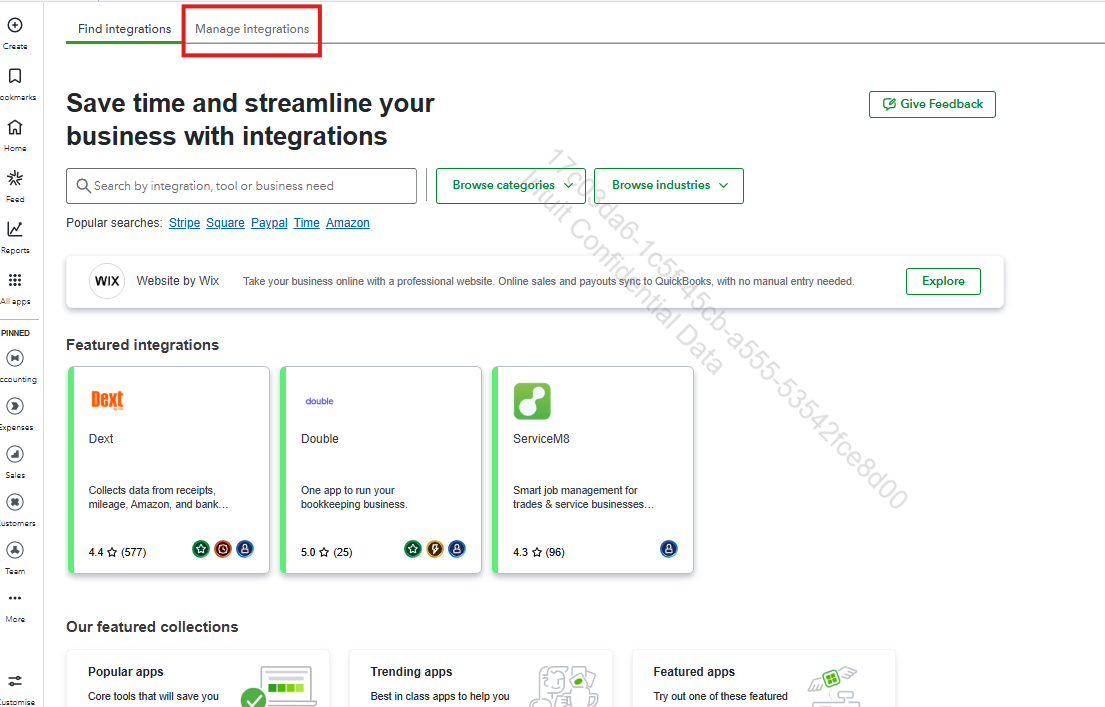This screenshot has width=1105, height=707.
Task: Click the Wix logo icon
Action: pyautogui.click(x=107, y=281)
